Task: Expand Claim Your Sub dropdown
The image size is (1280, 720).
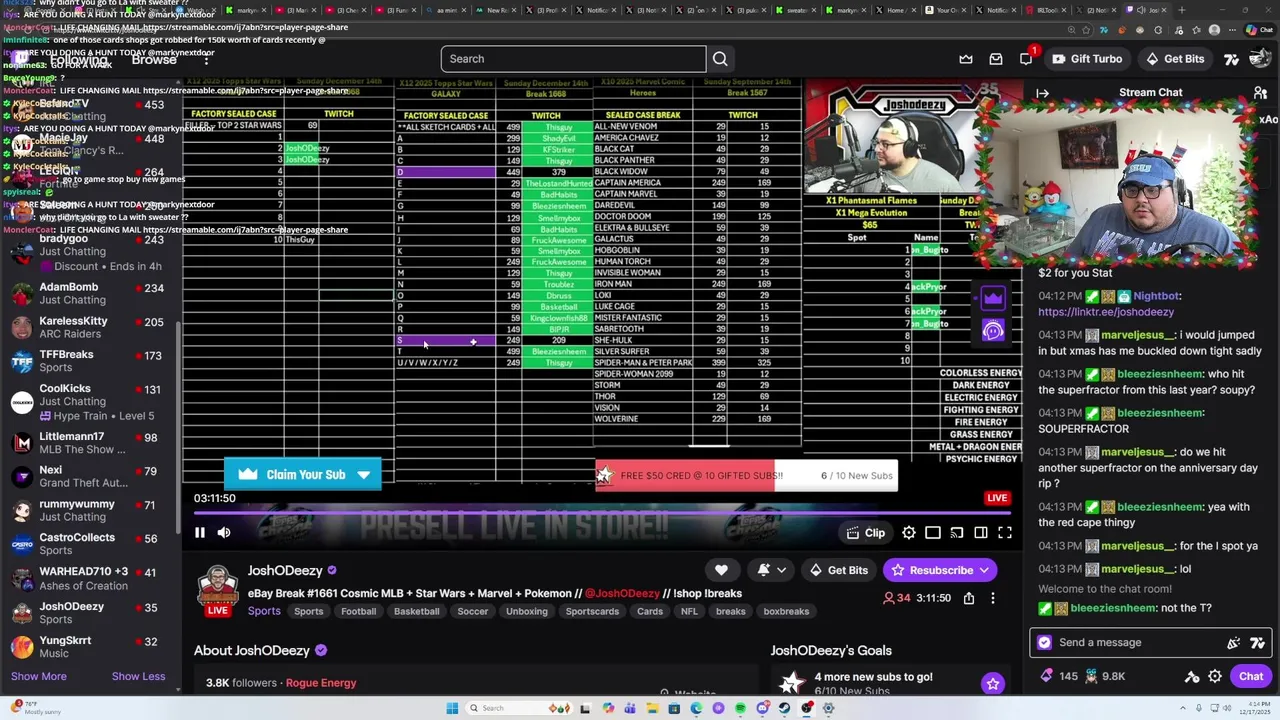Action: click(x=364, y=475)
